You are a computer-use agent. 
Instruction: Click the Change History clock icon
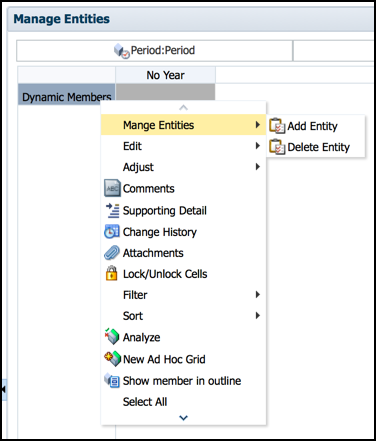click(x=112, y=232)
